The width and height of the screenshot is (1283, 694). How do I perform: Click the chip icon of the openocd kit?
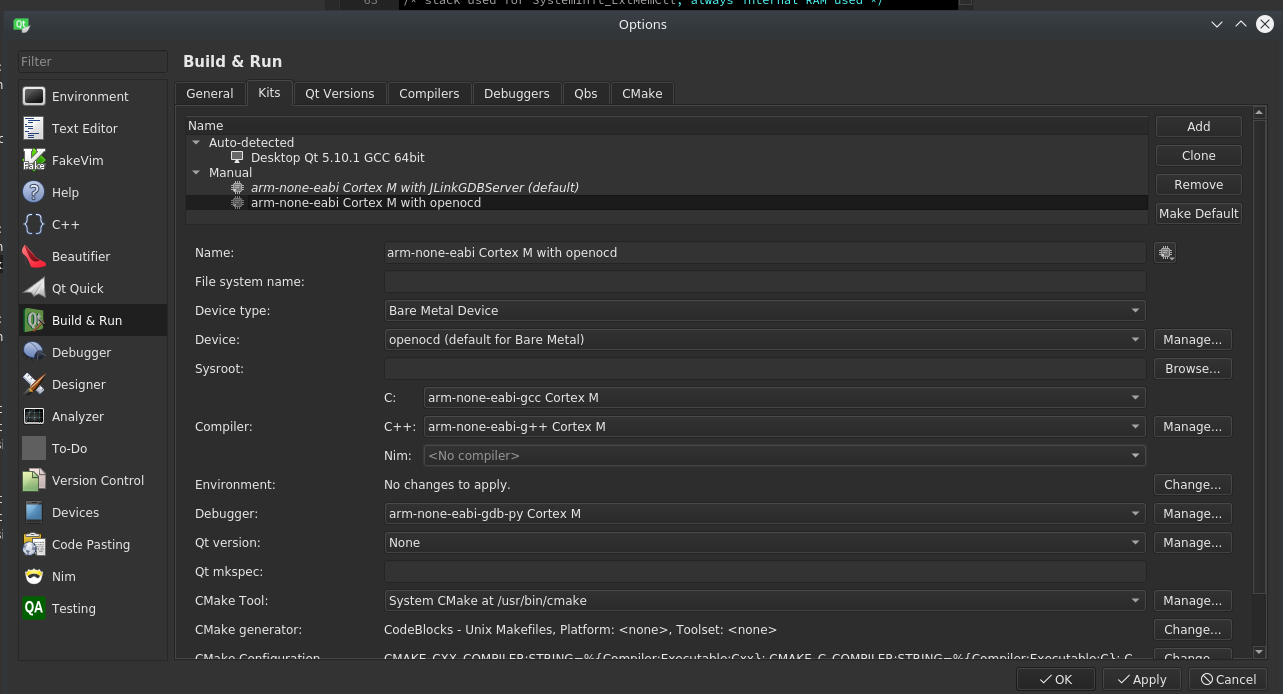(237, 202)
